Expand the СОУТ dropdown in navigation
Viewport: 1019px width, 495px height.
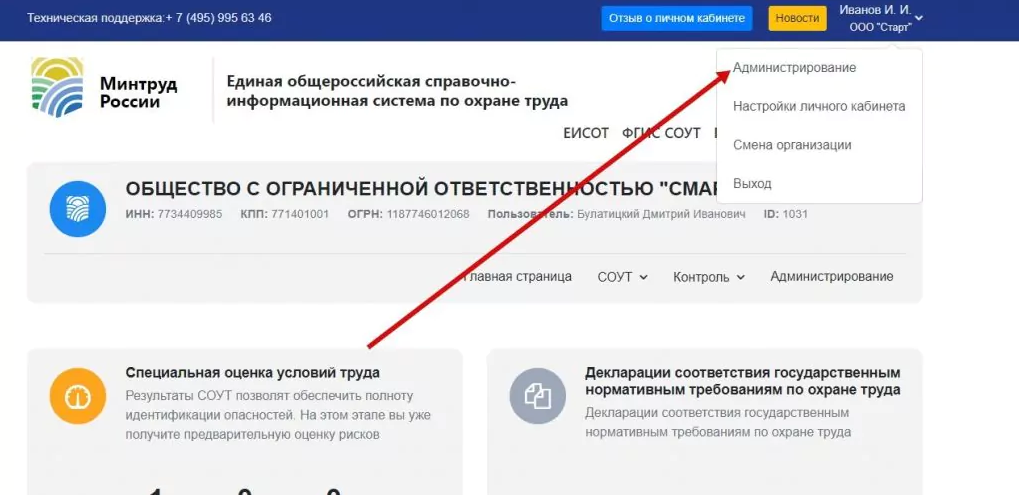point(623,277)
